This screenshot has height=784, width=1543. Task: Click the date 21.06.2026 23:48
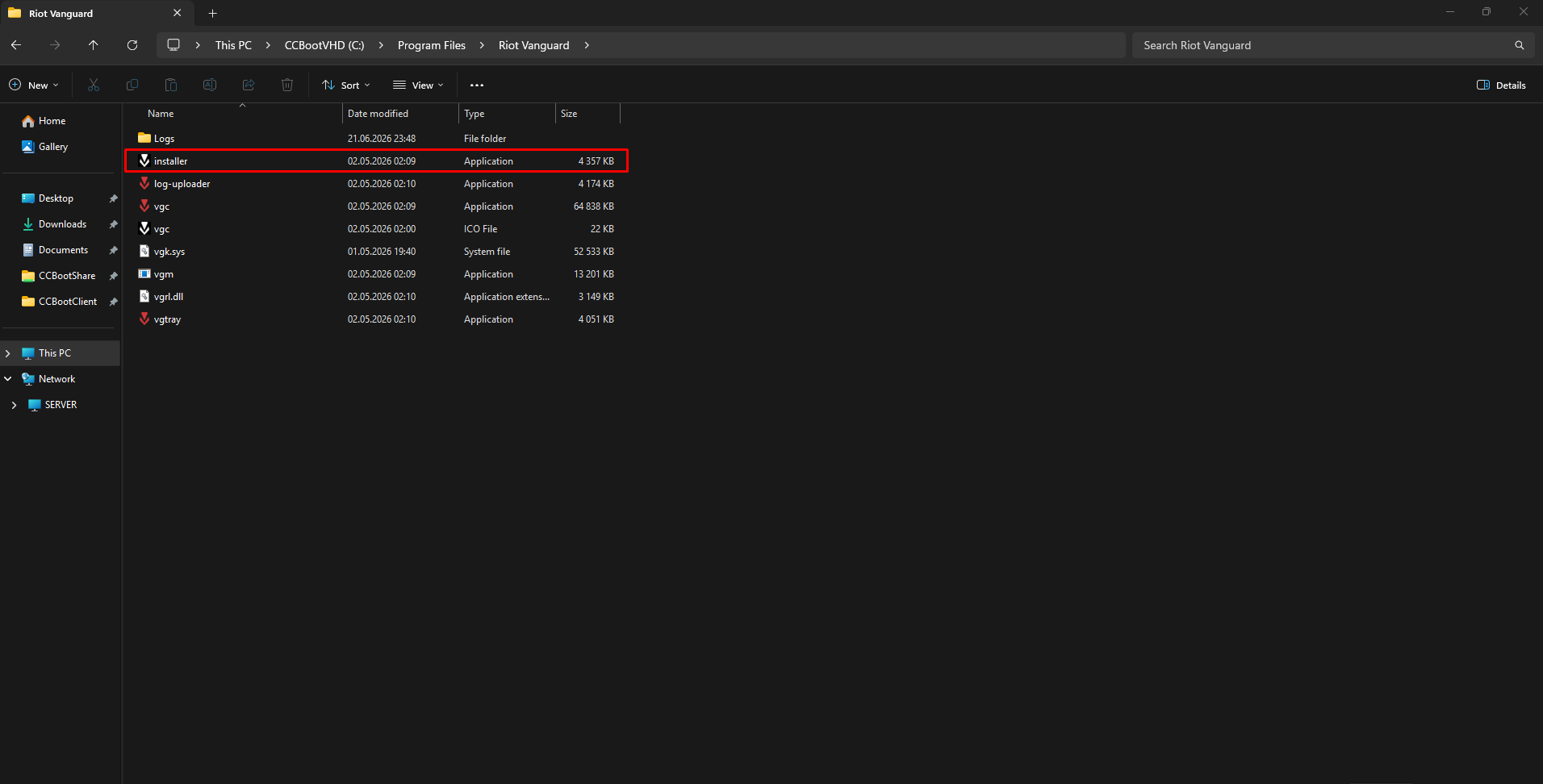click(382, 139)
